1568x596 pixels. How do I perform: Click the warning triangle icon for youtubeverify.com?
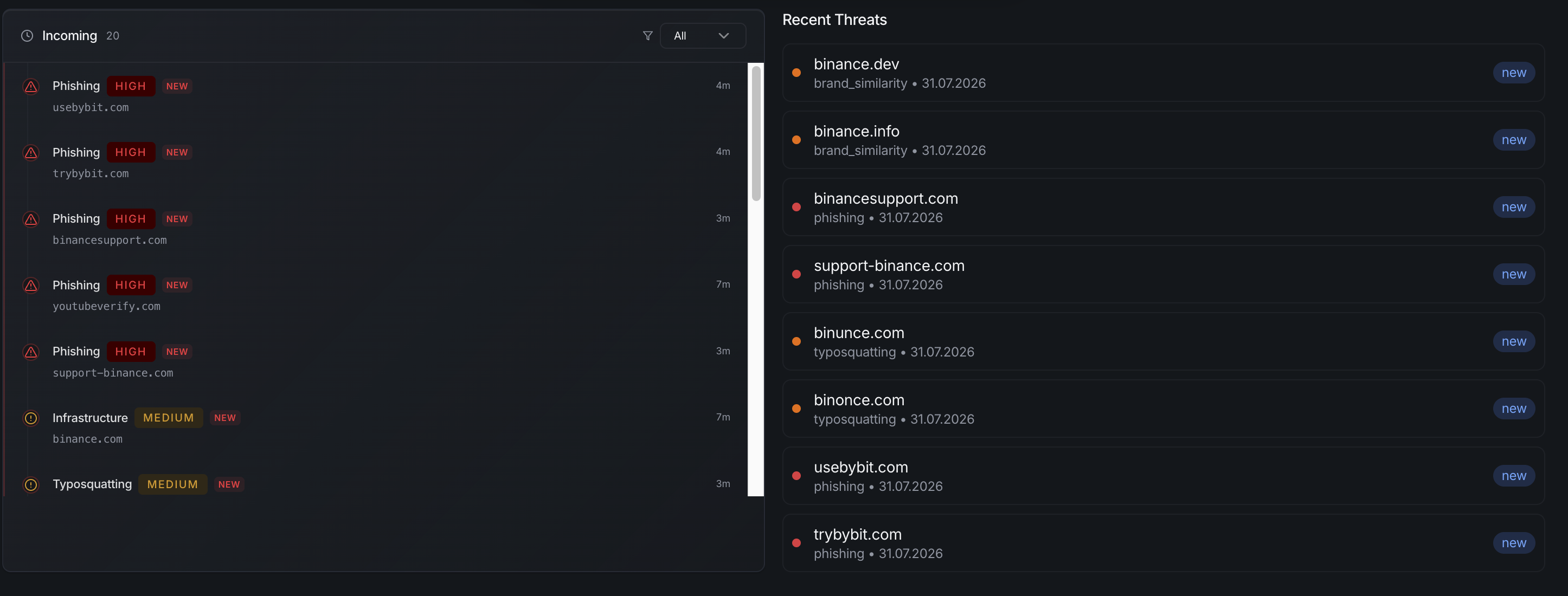31,285
